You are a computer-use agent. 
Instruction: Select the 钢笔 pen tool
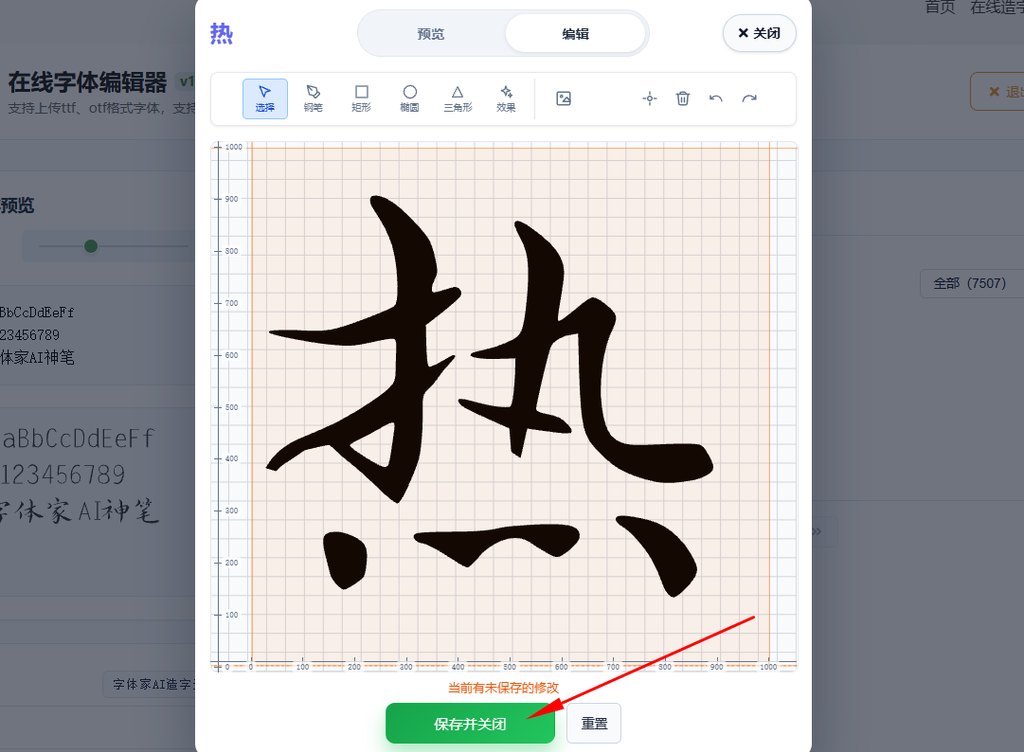point(313,99)
